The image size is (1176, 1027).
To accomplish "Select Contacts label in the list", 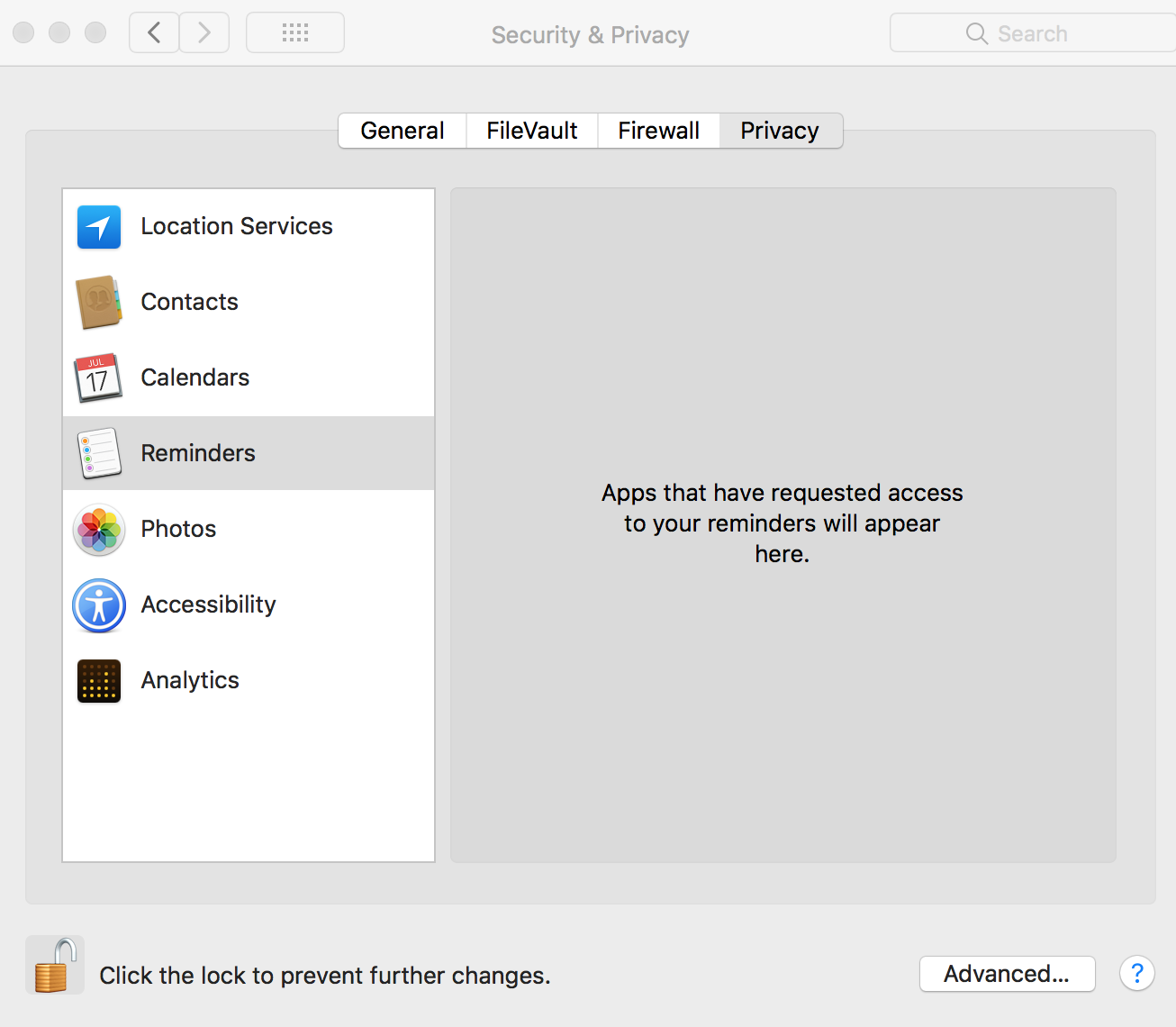I will tap(190, 302).
